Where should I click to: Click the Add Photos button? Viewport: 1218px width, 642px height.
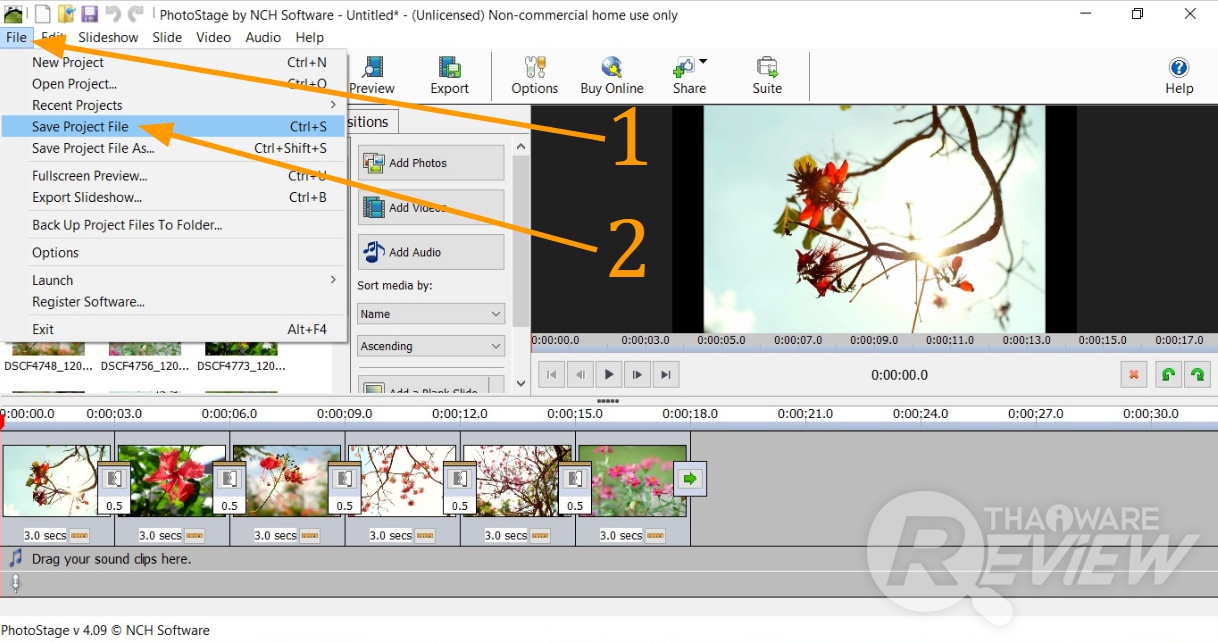click(x=431, y=163)
